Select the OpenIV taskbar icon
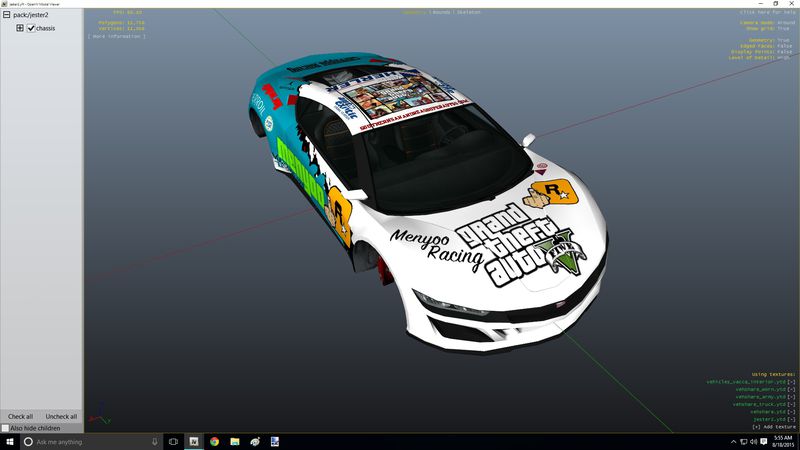This screenshot has width=800, height=450. 194,442
